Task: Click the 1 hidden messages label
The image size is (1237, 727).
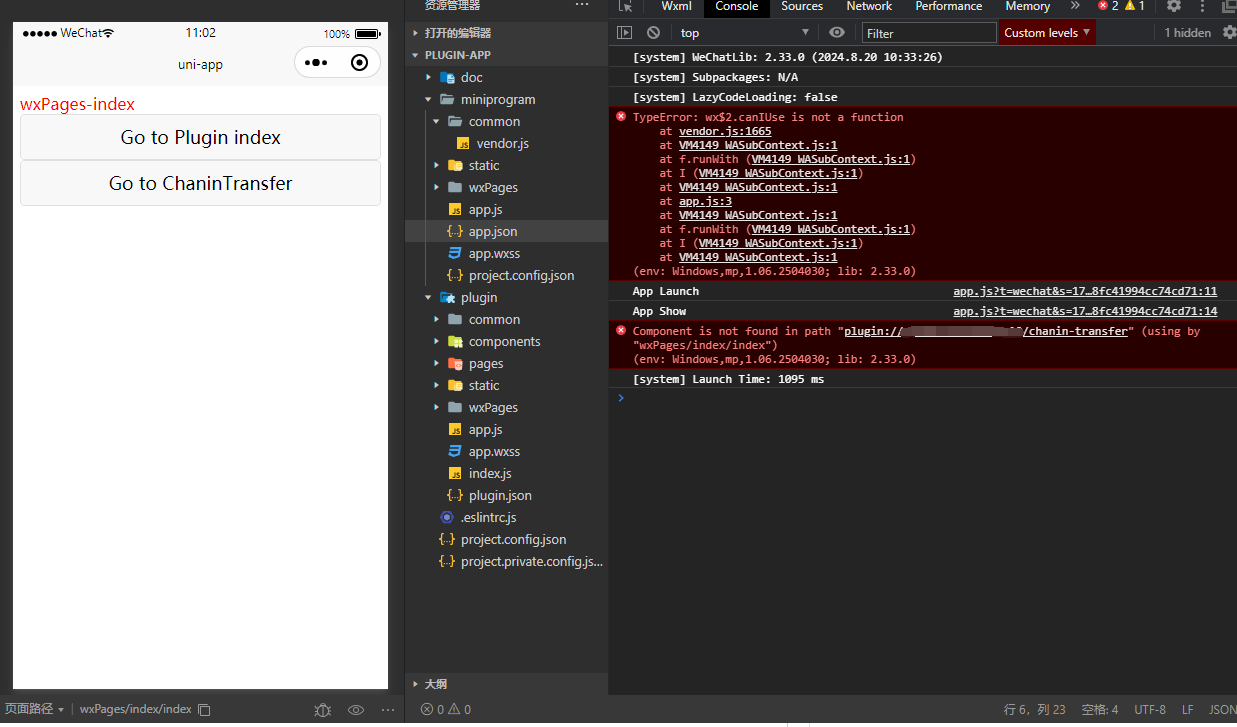Action: coord(1187,33)
